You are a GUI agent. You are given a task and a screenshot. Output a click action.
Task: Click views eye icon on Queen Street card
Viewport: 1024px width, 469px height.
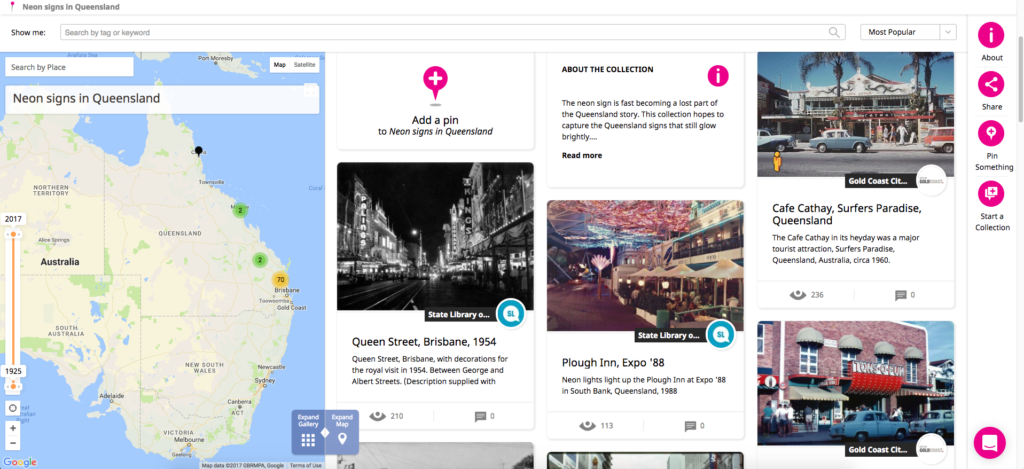(377, 416)
